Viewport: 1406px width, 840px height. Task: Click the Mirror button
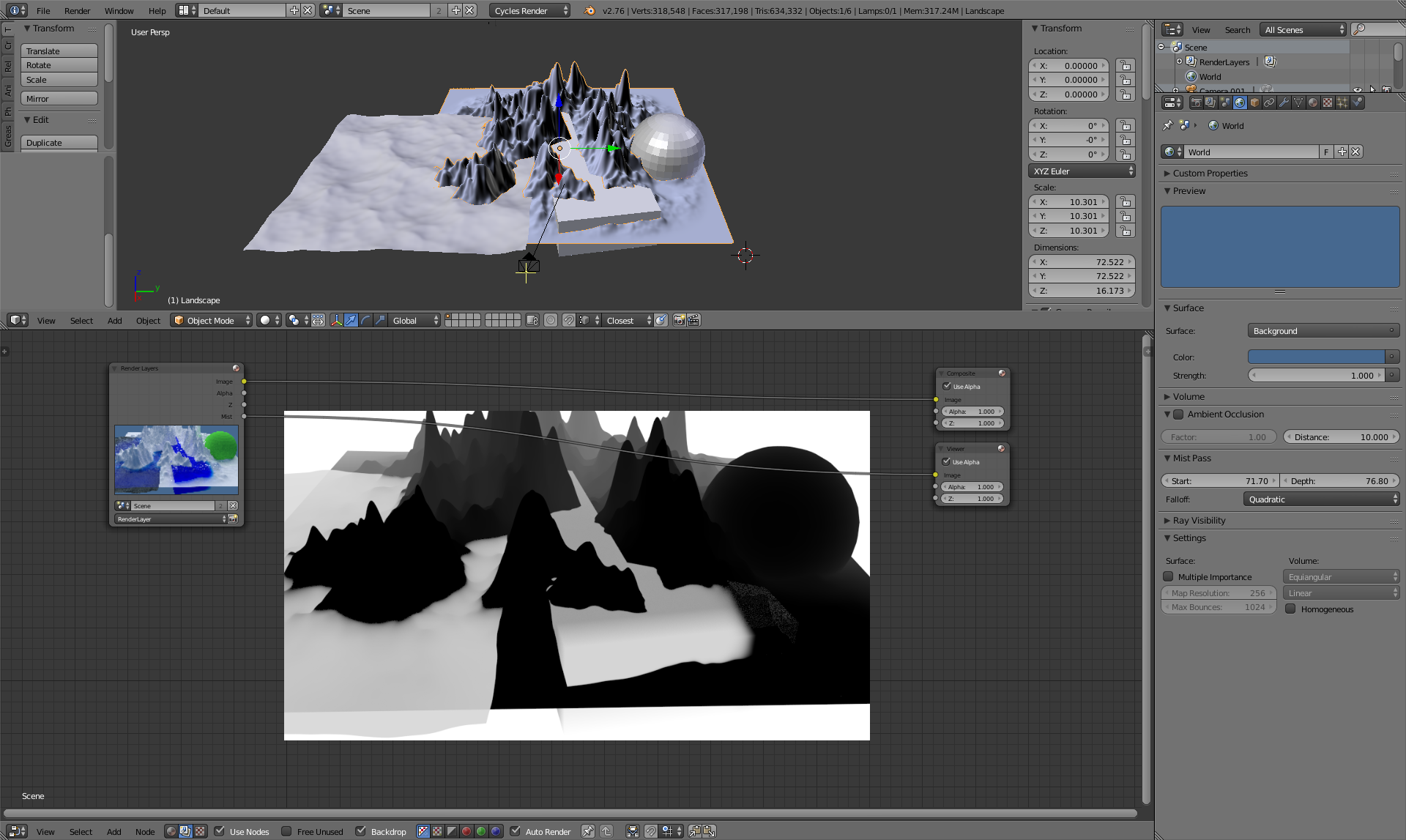point(59,98)
